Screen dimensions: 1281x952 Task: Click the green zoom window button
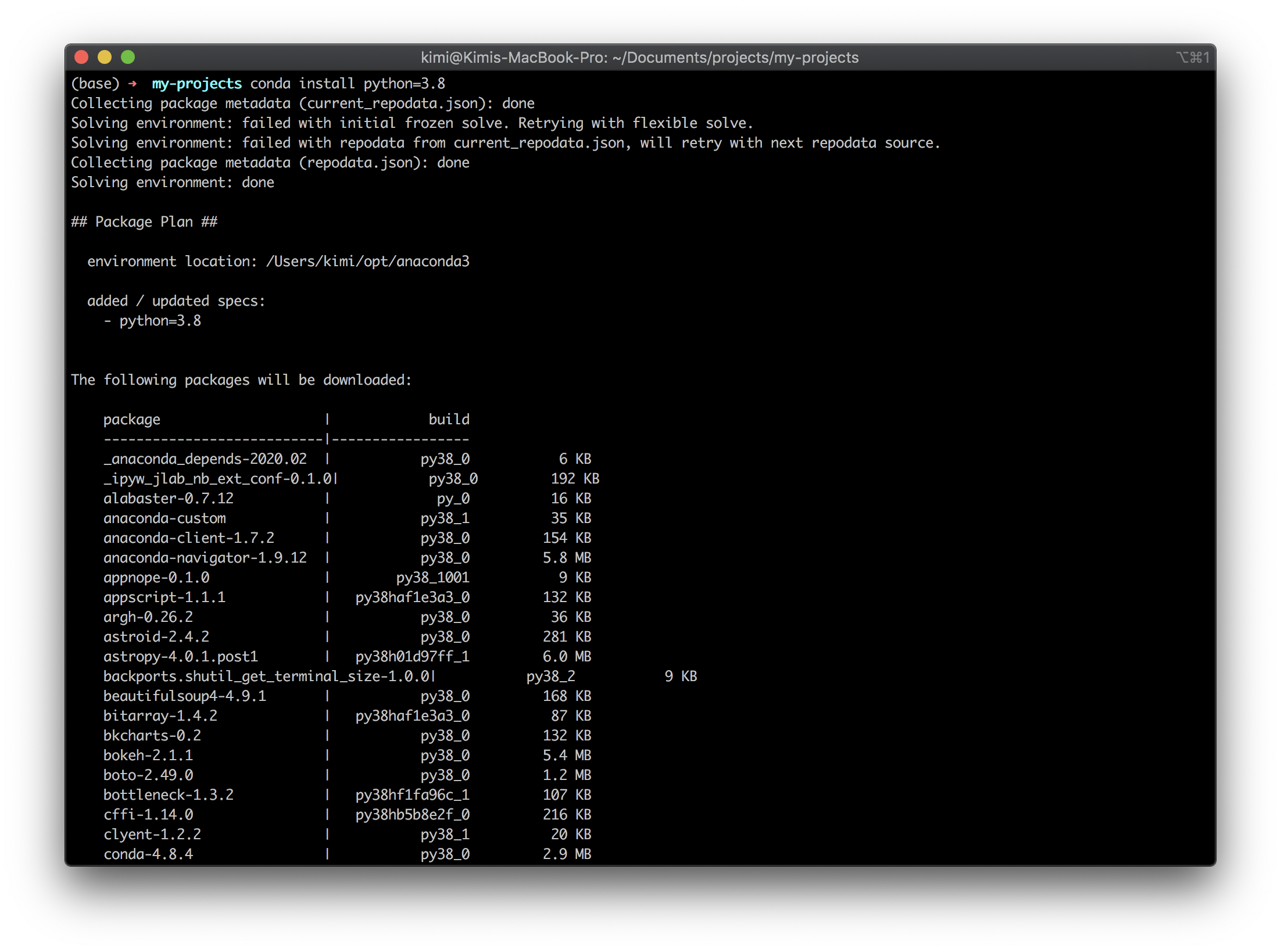click(x=128, y=57)
